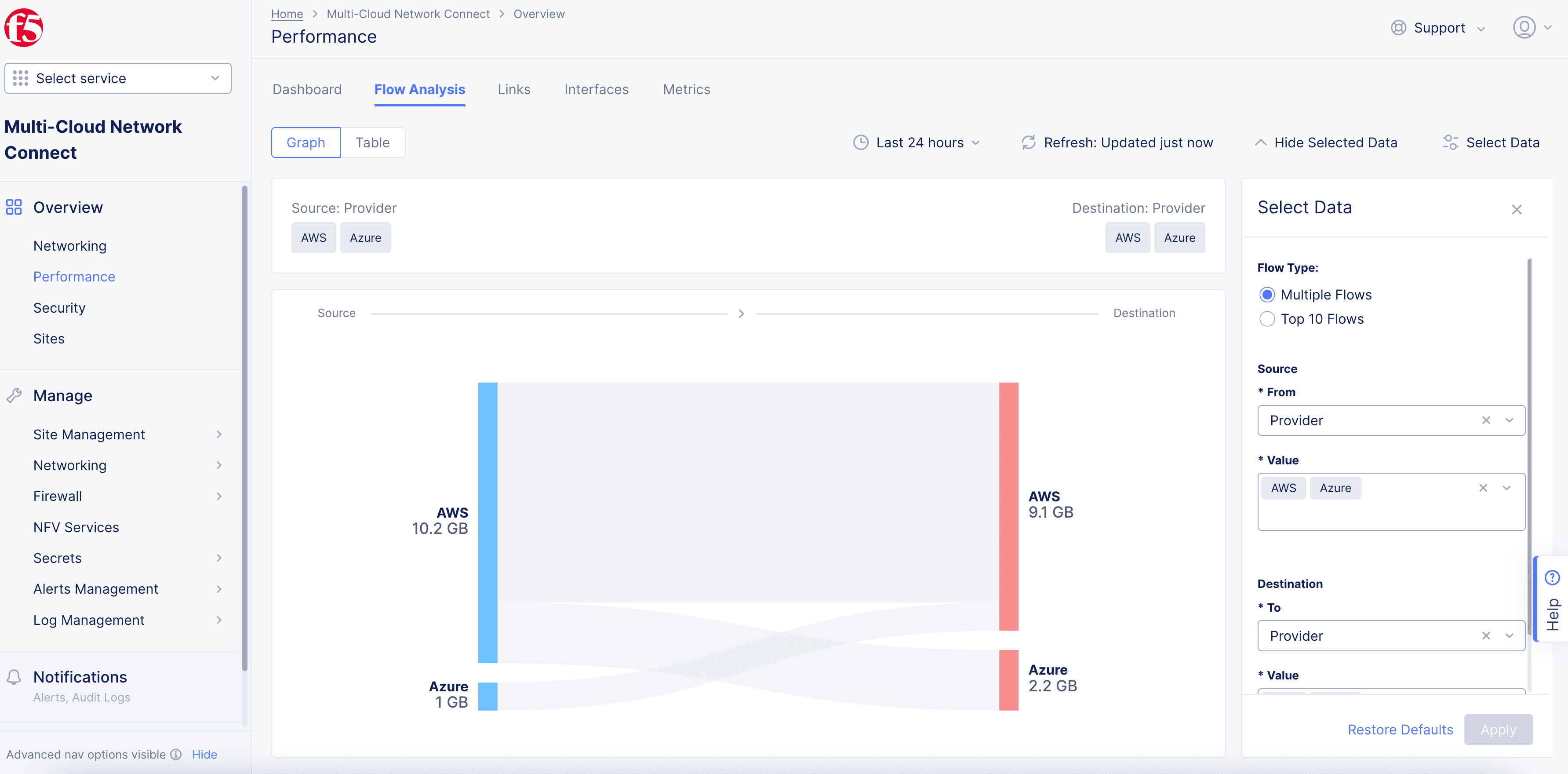Click the blue Azure source bar
The height and width of the screenshot is (774, 1568).
(487, 696)
